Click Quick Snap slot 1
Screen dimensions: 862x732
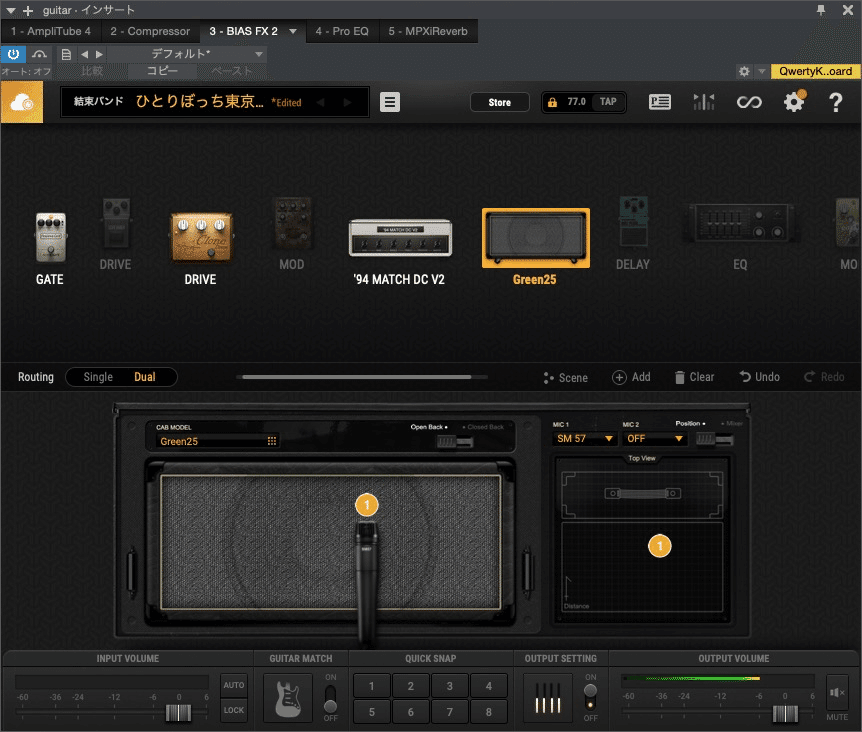coord(372,686)
